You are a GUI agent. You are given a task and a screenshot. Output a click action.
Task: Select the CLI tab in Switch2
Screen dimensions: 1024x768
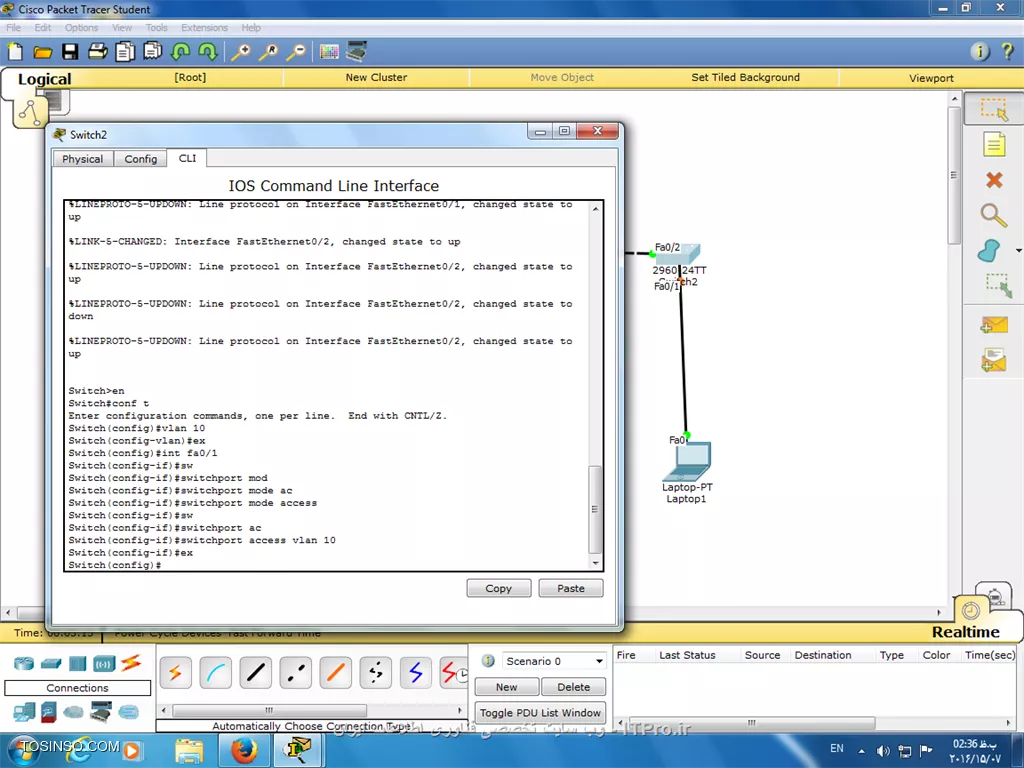pyautogui.click(x=187, y=158)
